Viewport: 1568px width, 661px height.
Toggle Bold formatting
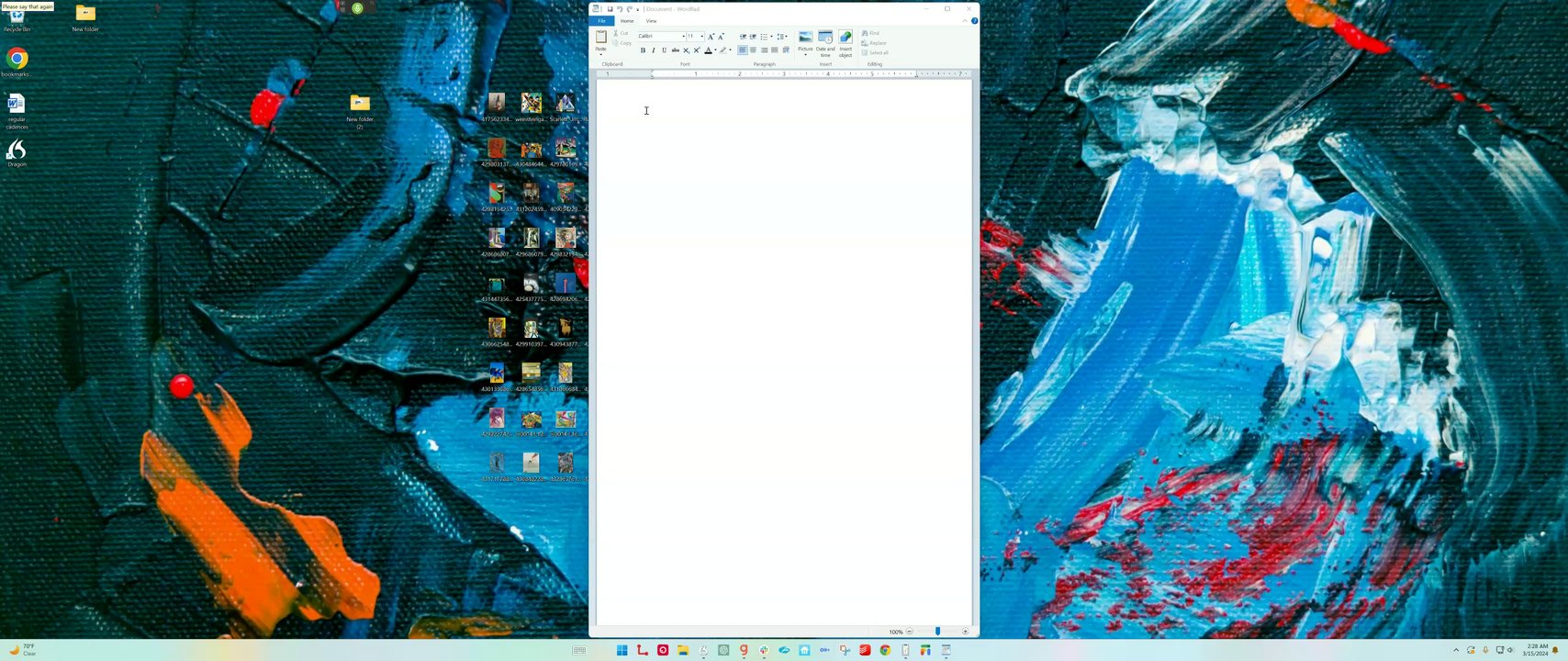click(x=643, y=50)
